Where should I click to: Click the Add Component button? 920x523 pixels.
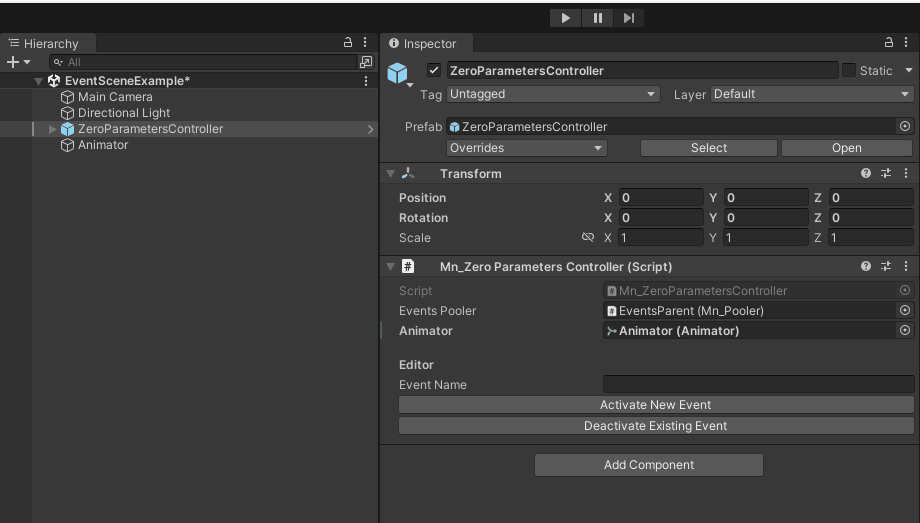pos(649,465)
